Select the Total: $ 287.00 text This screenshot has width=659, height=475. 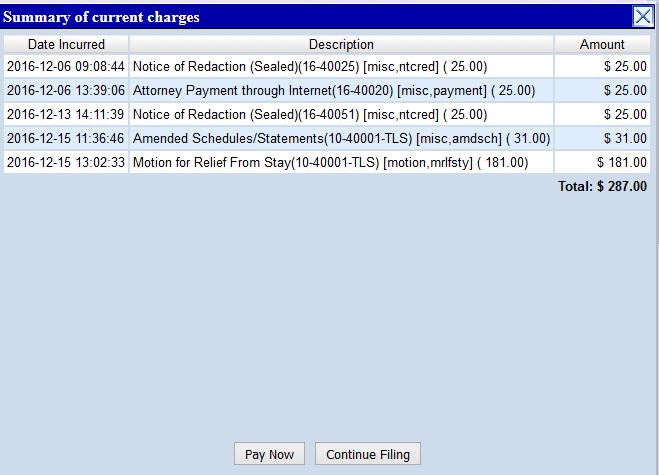(602, 186)
